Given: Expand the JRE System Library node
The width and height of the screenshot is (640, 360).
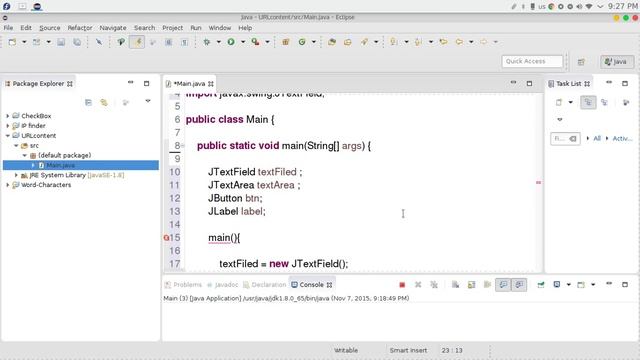Looking at the screenshot, I should pyautogui.click(x=16, y=175).
